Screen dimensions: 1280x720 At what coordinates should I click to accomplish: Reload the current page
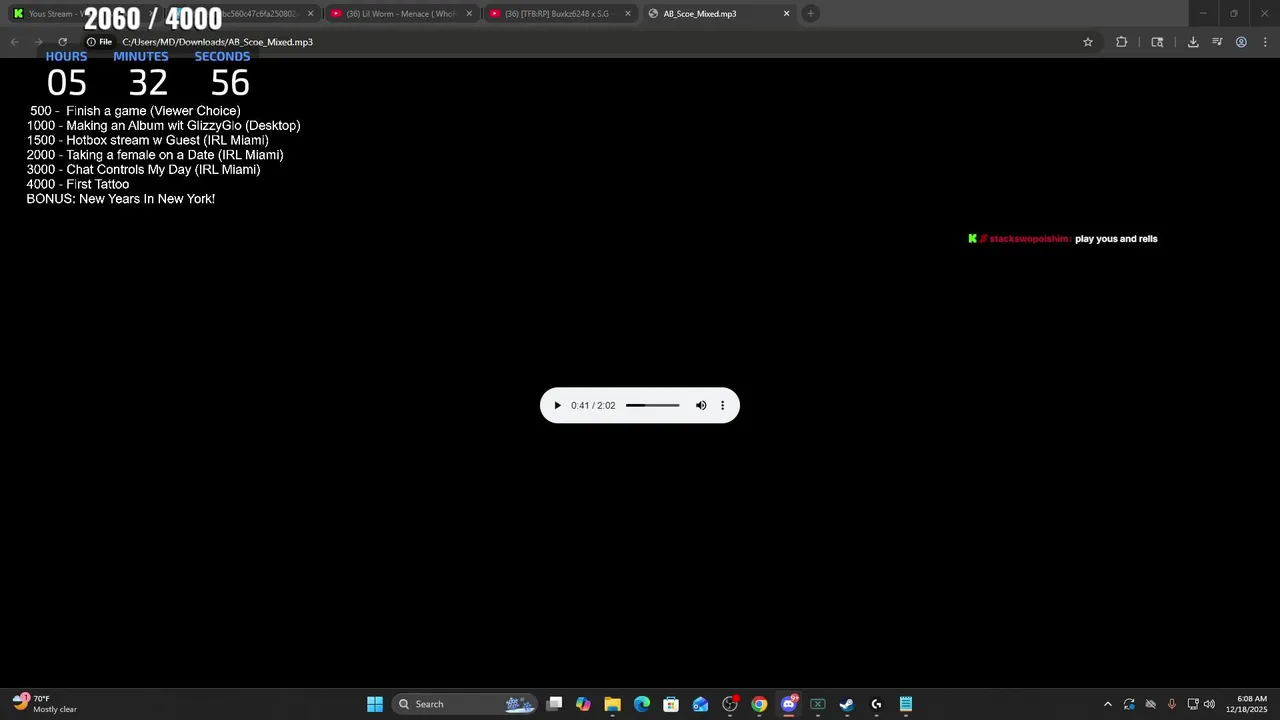tap(62, 42)
